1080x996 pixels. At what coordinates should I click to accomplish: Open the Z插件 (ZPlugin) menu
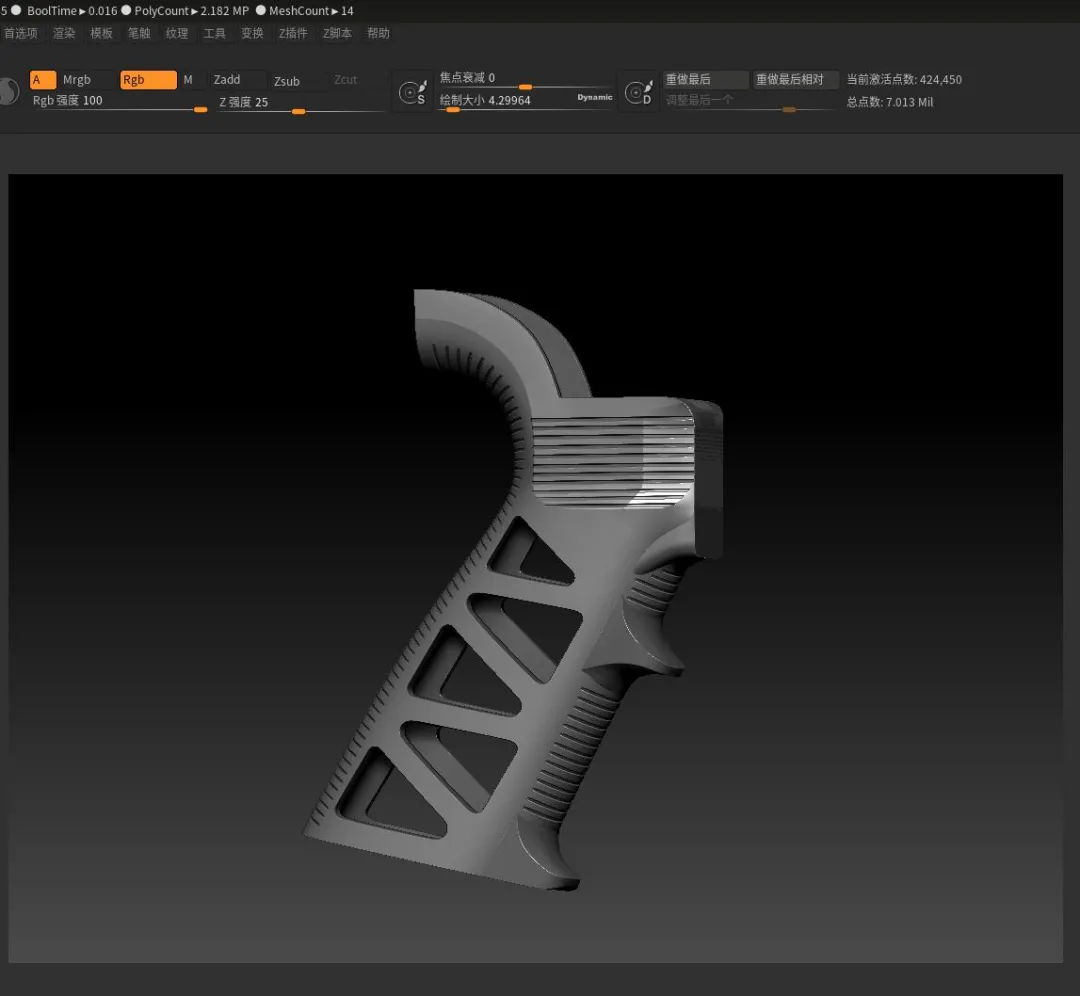pyautogui.click(x=293, y=33)
